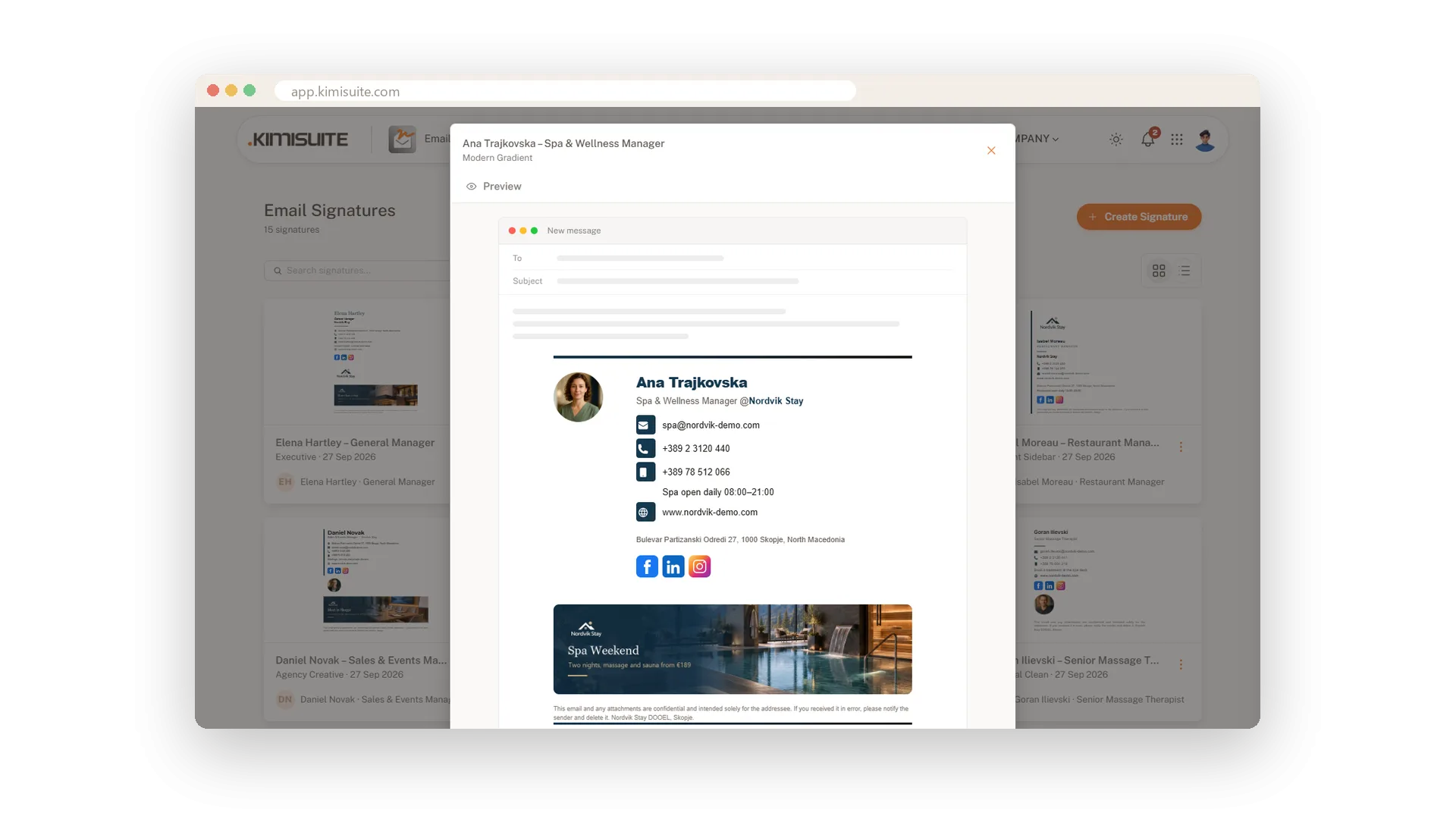Open the apps grid launcher icon
Image resolution: width=1456 pixels, height=819 pixels.
point(1177,140)
